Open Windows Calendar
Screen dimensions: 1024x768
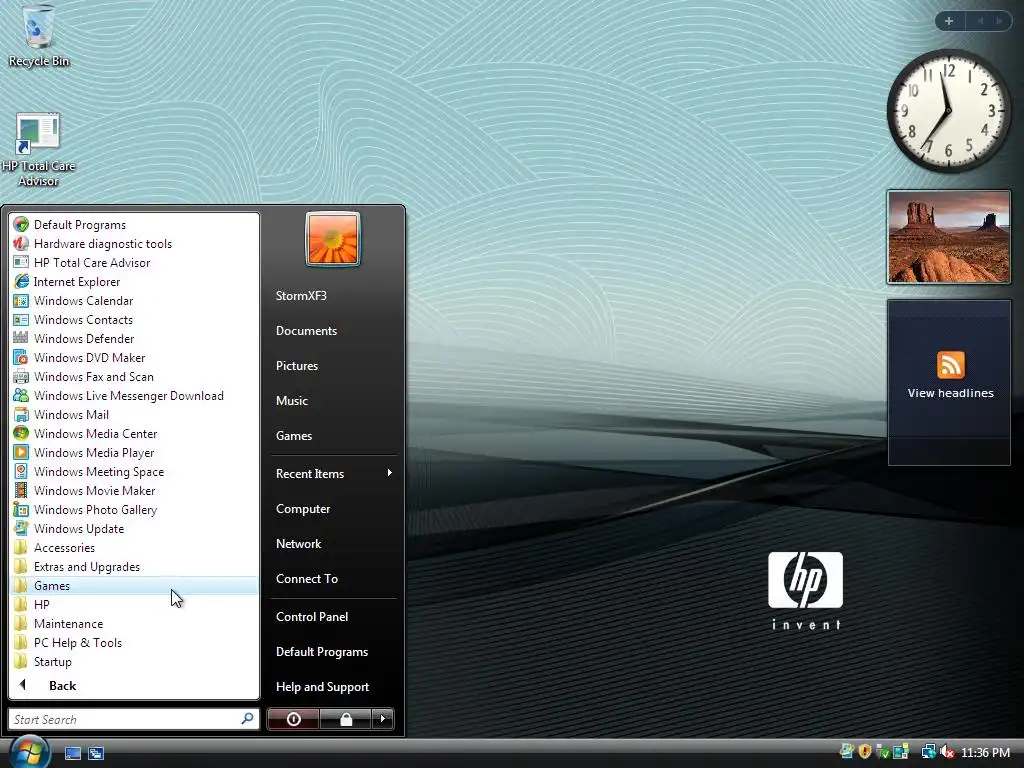pos(135,300)
